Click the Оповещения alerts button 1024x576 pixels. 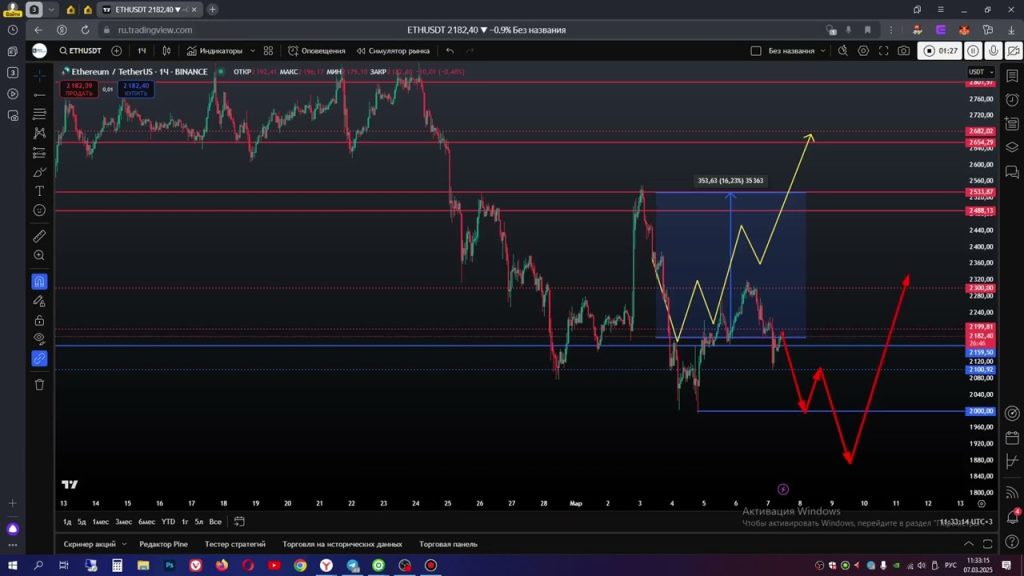tap(316, 51)
